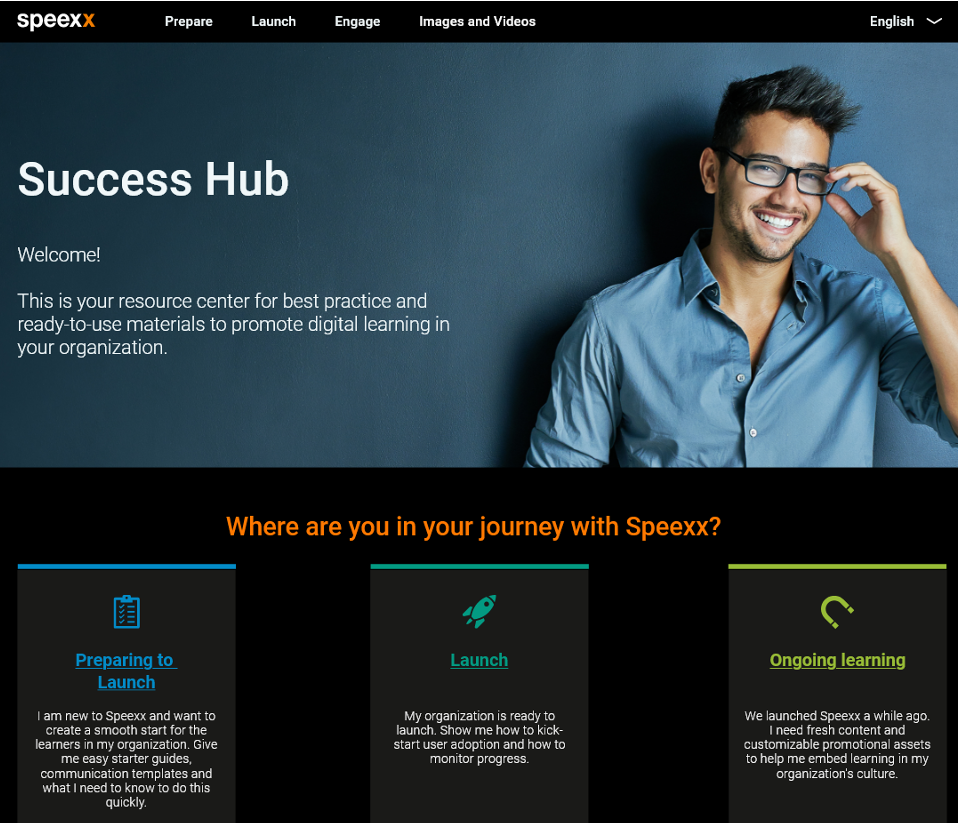Viewport: 958px width, 824px height.
Task: Select the green magnet icon
Action: click(x=836, y=612)
